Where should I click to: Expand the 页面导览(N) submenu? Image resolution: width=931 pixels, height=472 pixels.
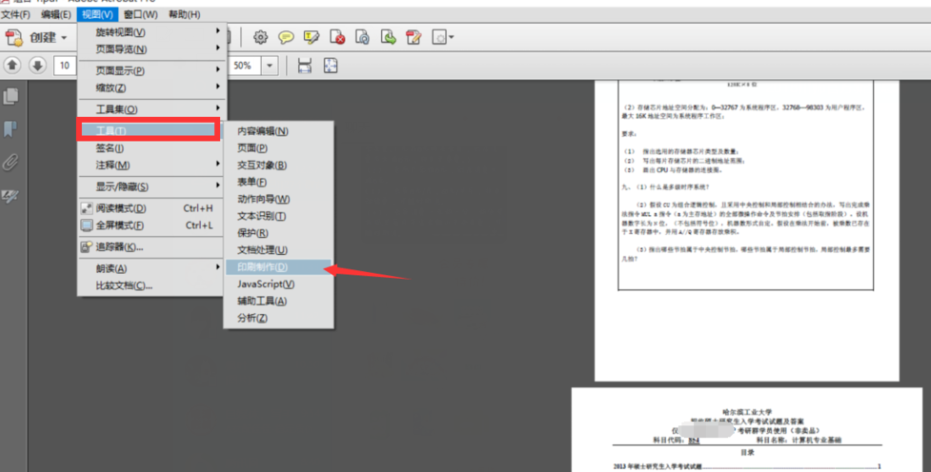[151, 49]
